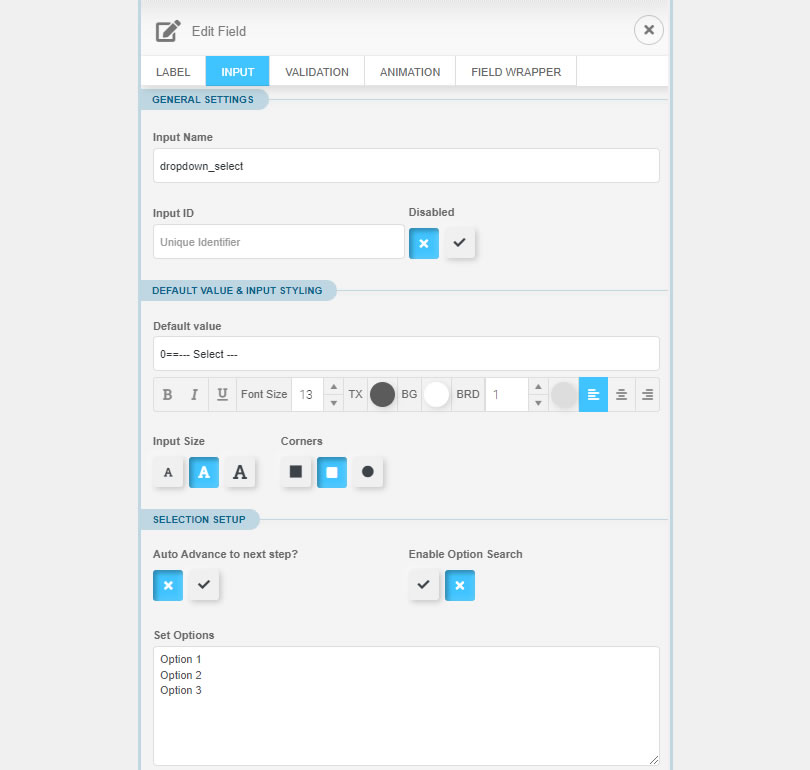
Task: Click the Font Size number field
Action: (307, 395)
